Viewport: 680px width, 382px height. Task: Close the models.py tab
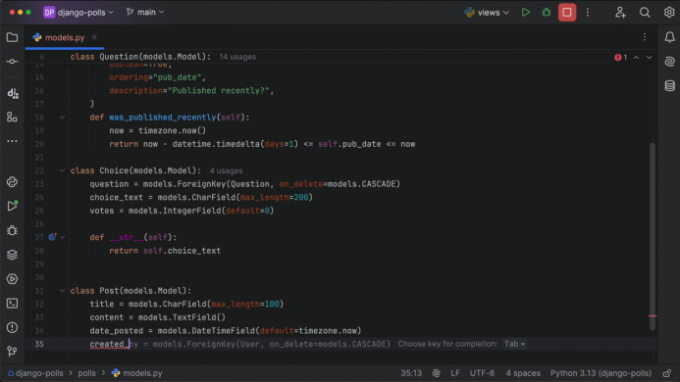pos(94,37)
